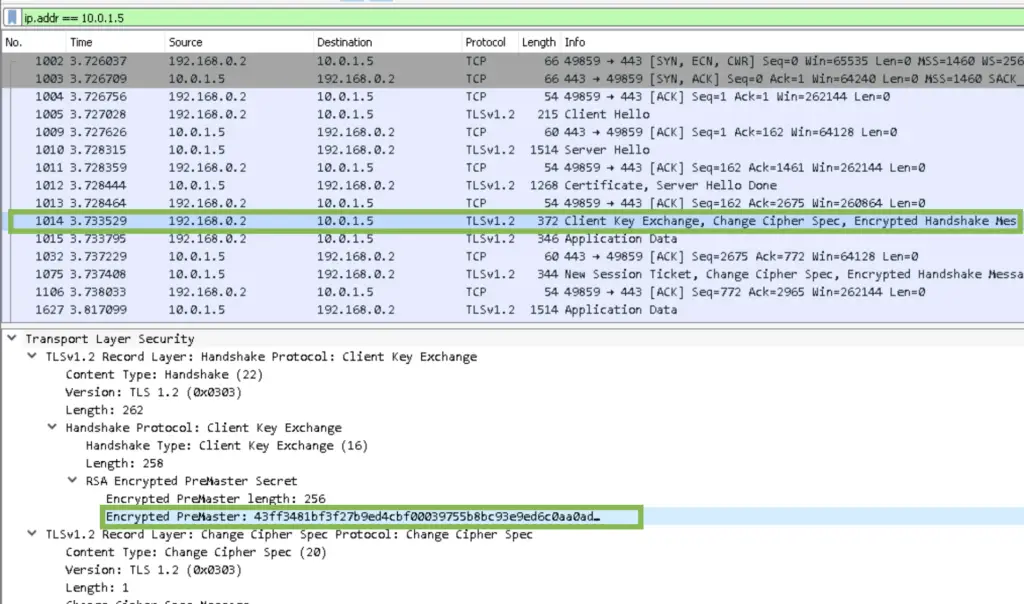Select packet 1106 ACK row

[513, 292]
